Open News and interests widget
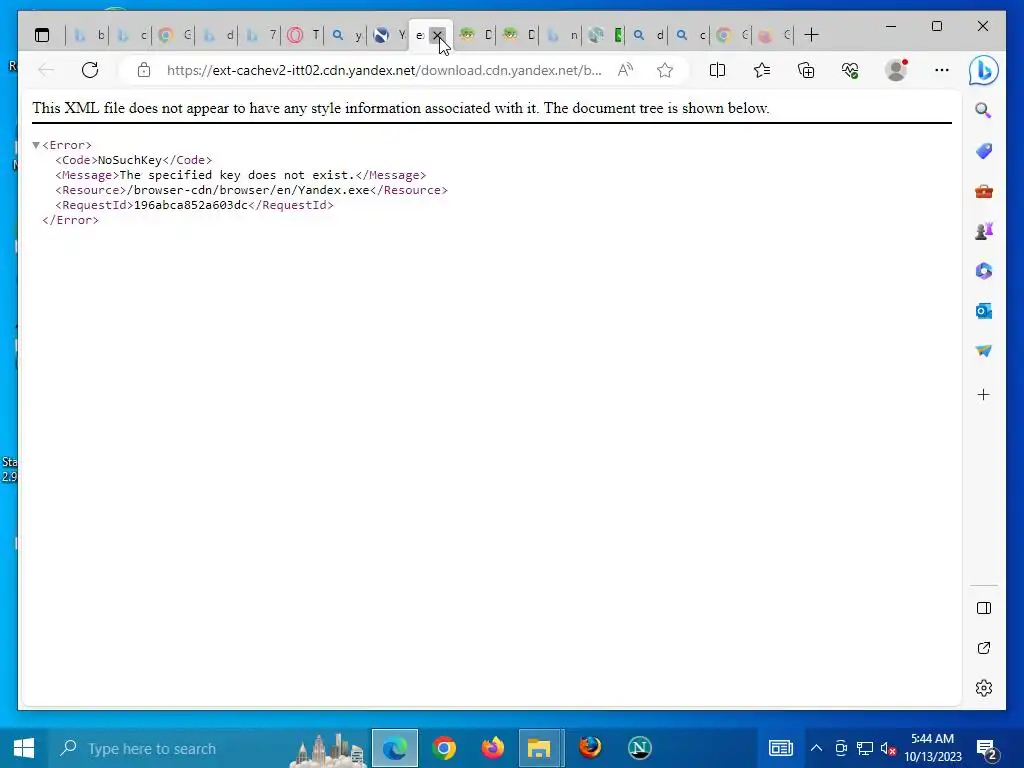 point(780,748)
